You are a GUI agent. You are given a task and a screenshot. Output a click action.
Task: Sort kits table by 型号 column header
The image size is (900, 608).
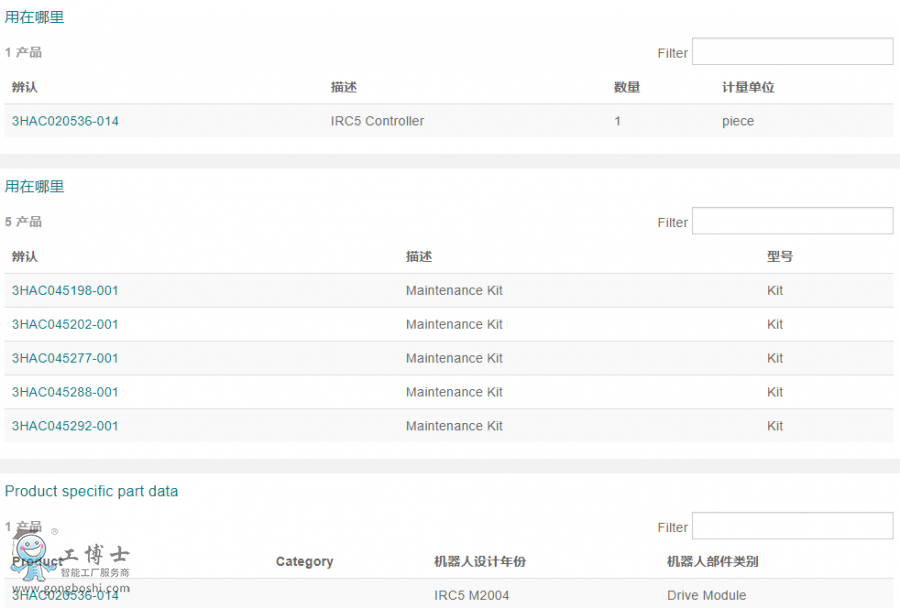(780, 257)
